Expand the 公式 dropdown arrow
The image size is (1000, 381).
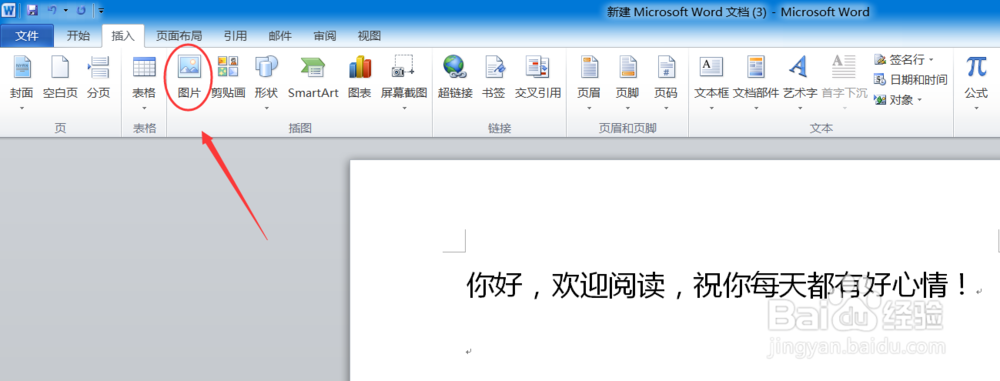point(976,108)
